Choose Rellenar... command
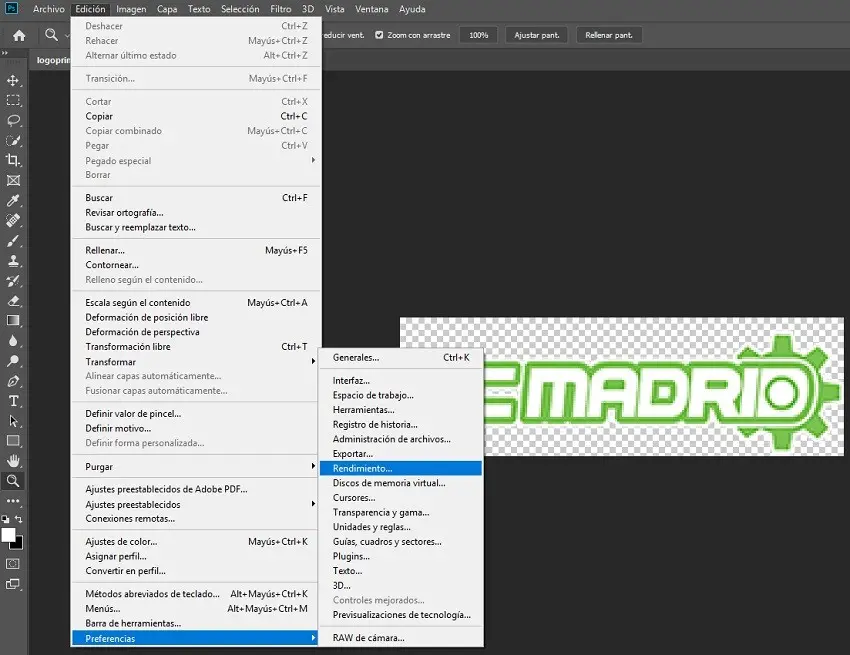Viewport: 850px width, 655px height. (x=195, y=251)
